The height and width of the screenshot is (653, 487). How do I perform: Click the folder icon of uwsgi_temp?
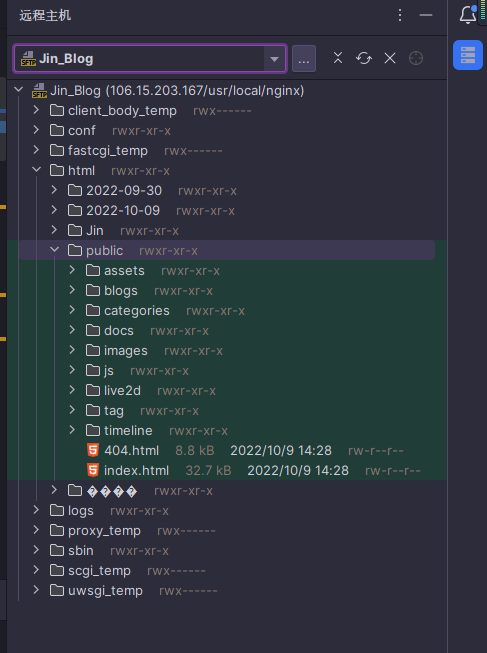point(57,590)
